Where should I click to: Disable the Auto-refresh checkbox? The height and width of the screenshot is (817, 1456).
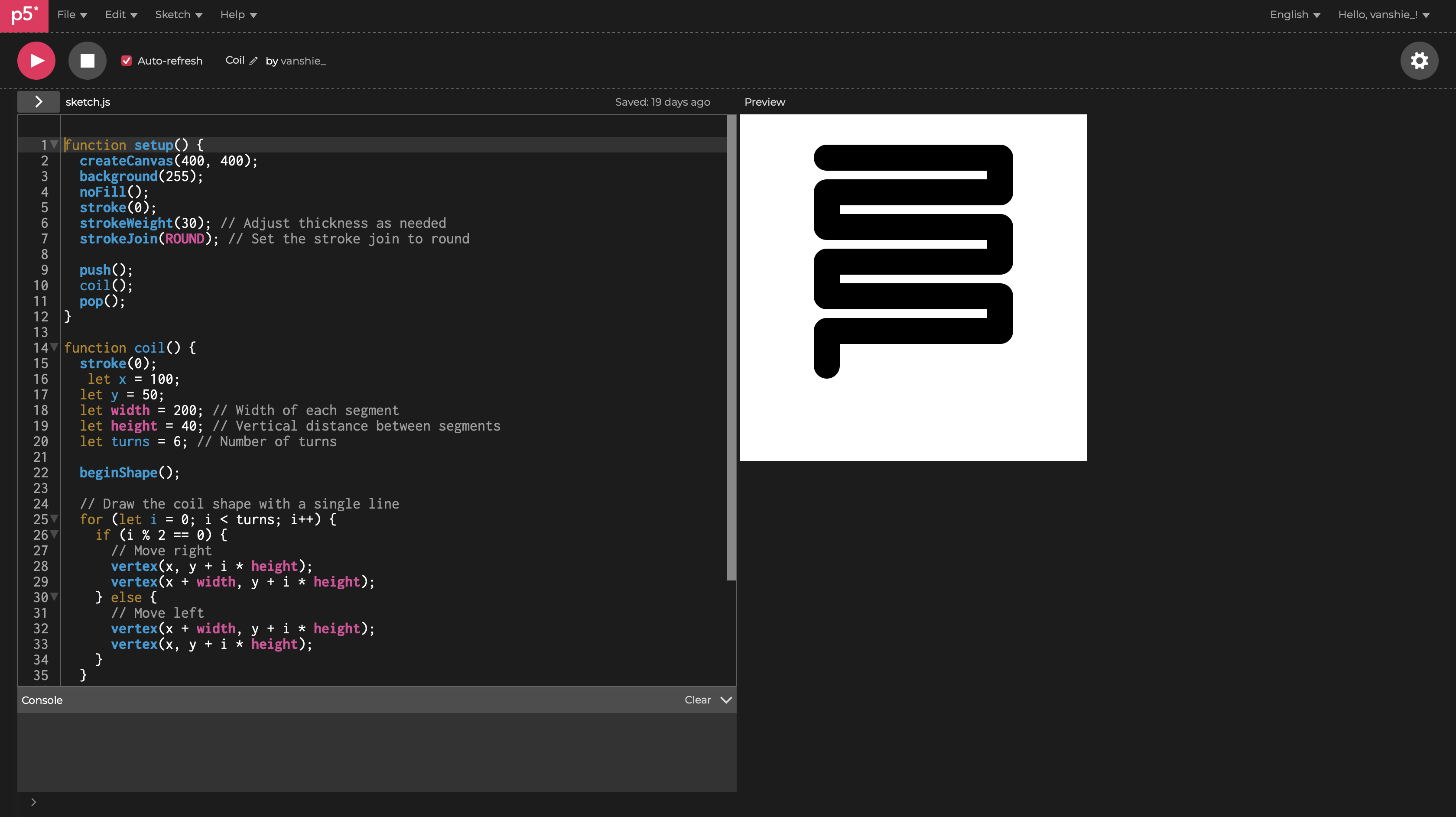click(127, 61)
